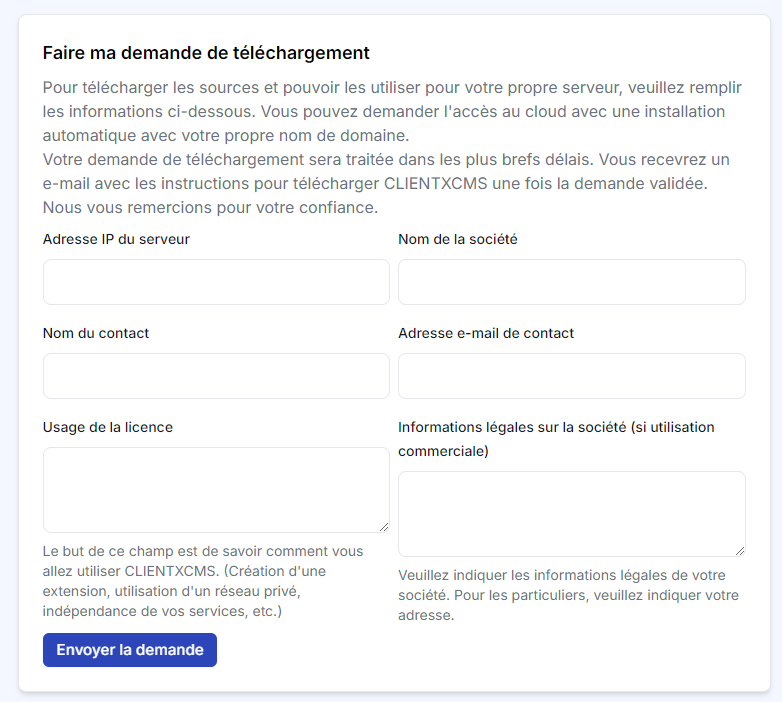Click the "Veuillez indiquer les informations légales" hint
Image resolution: width=782 pixels, height=702 pixels.
pos(568,595)
